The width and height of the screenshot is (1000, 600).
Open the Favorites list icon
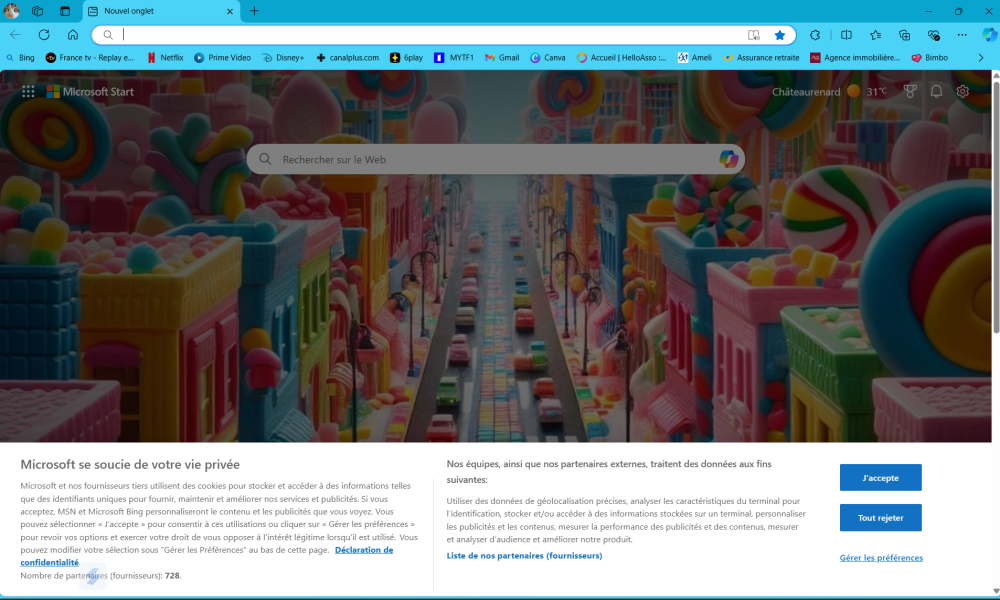[x=876, y=35]
